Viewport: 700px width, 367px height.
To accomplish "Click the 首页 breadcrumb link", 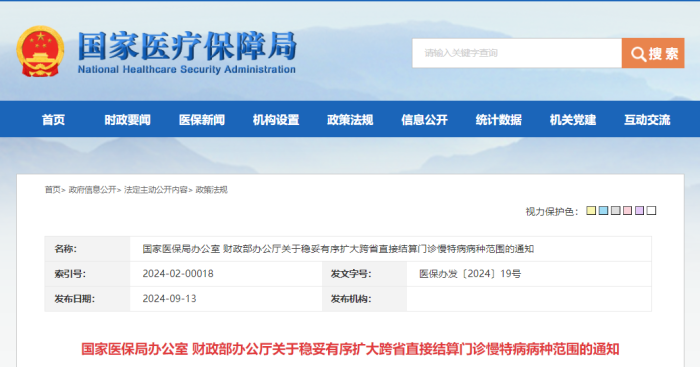I will coord(53,190).
